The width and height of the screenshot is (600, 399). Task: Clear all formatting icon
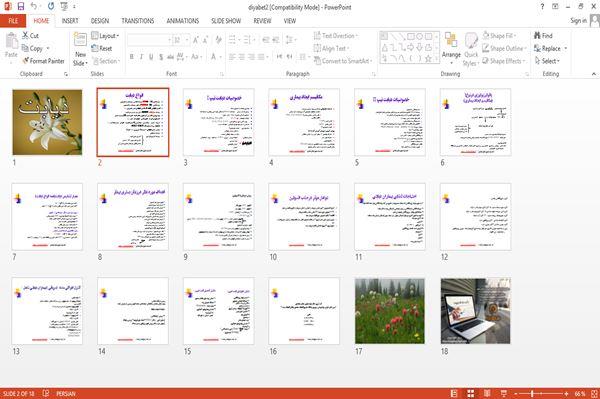coord(218,40)
